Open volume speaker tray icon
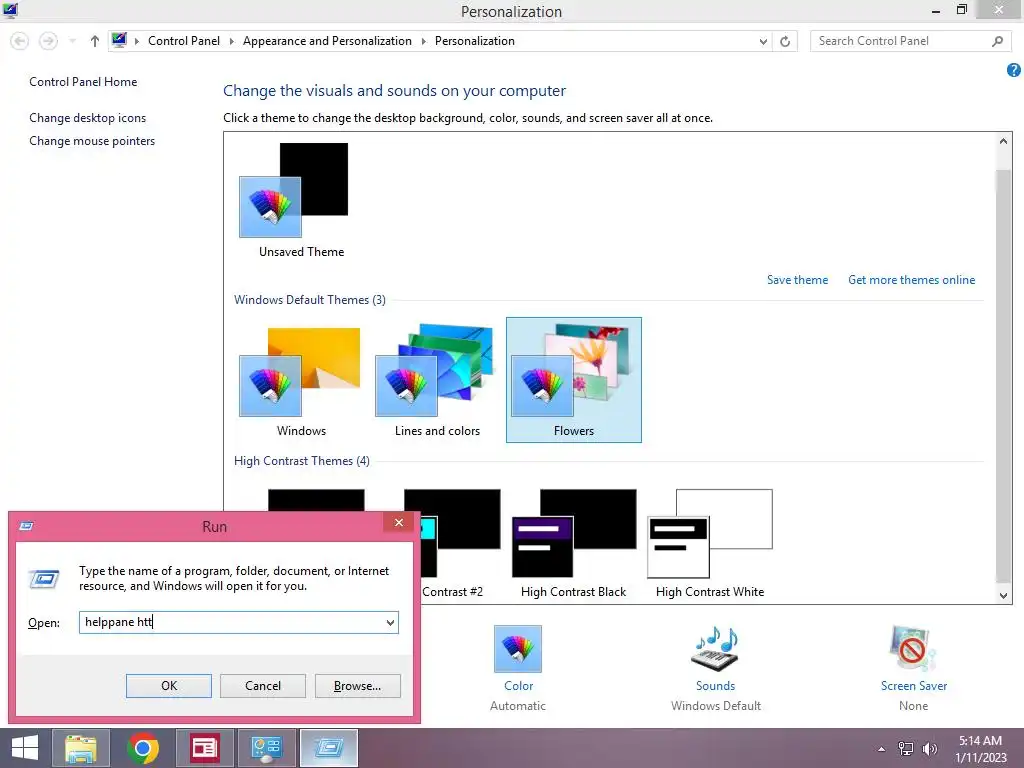 coord(929,749)
